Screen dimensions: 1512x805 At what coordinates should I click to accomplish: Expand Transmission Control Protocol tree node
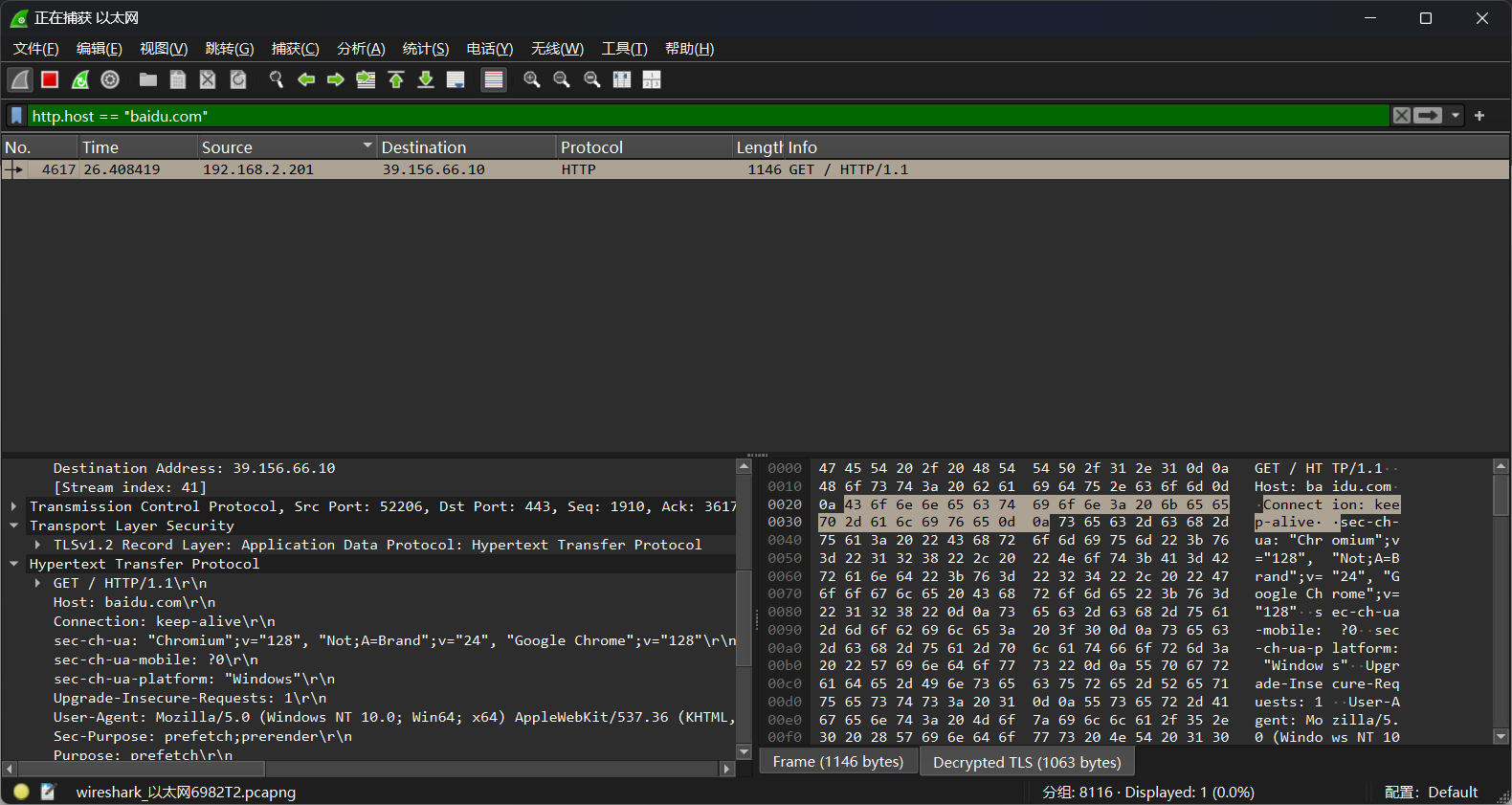click(x=13, y=506)
